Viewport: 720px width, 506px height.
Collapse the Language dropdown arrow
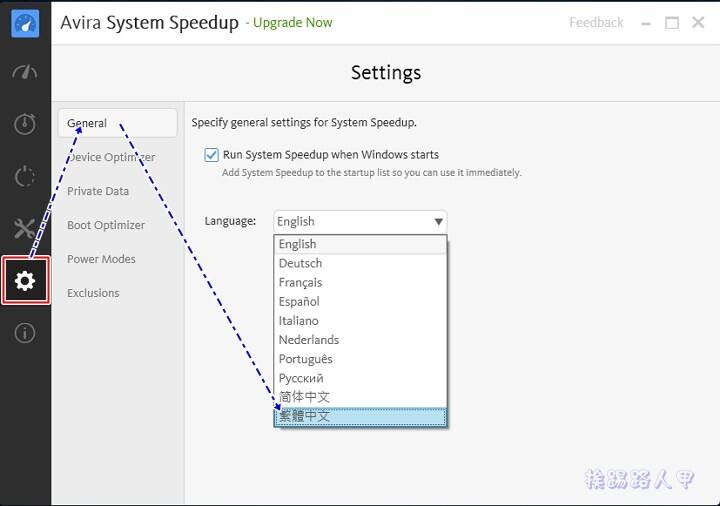pos(439,222)
